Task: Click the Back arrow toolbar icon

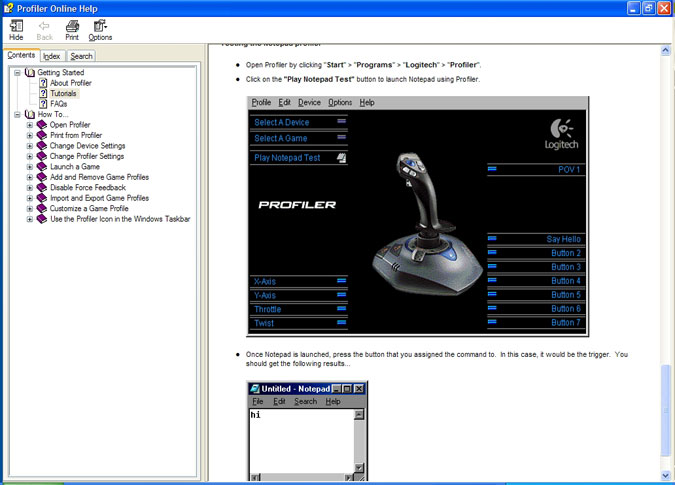Action: [44, 26]
